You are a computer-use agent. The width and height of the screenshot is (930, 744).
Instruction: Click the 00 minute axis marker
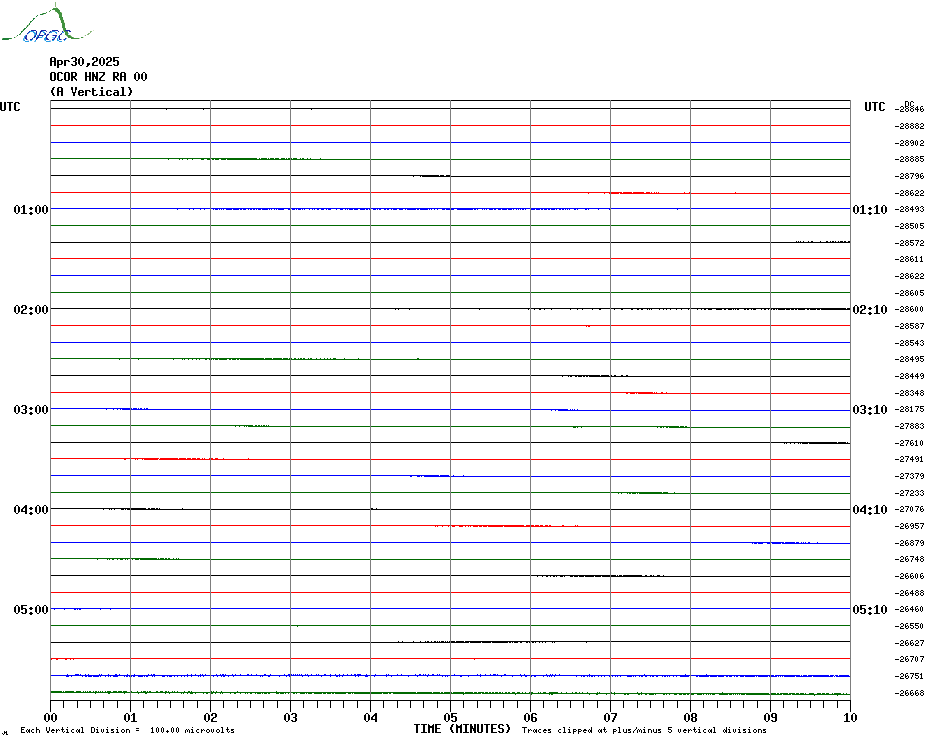pyautogui.click(x=50, y=718)
